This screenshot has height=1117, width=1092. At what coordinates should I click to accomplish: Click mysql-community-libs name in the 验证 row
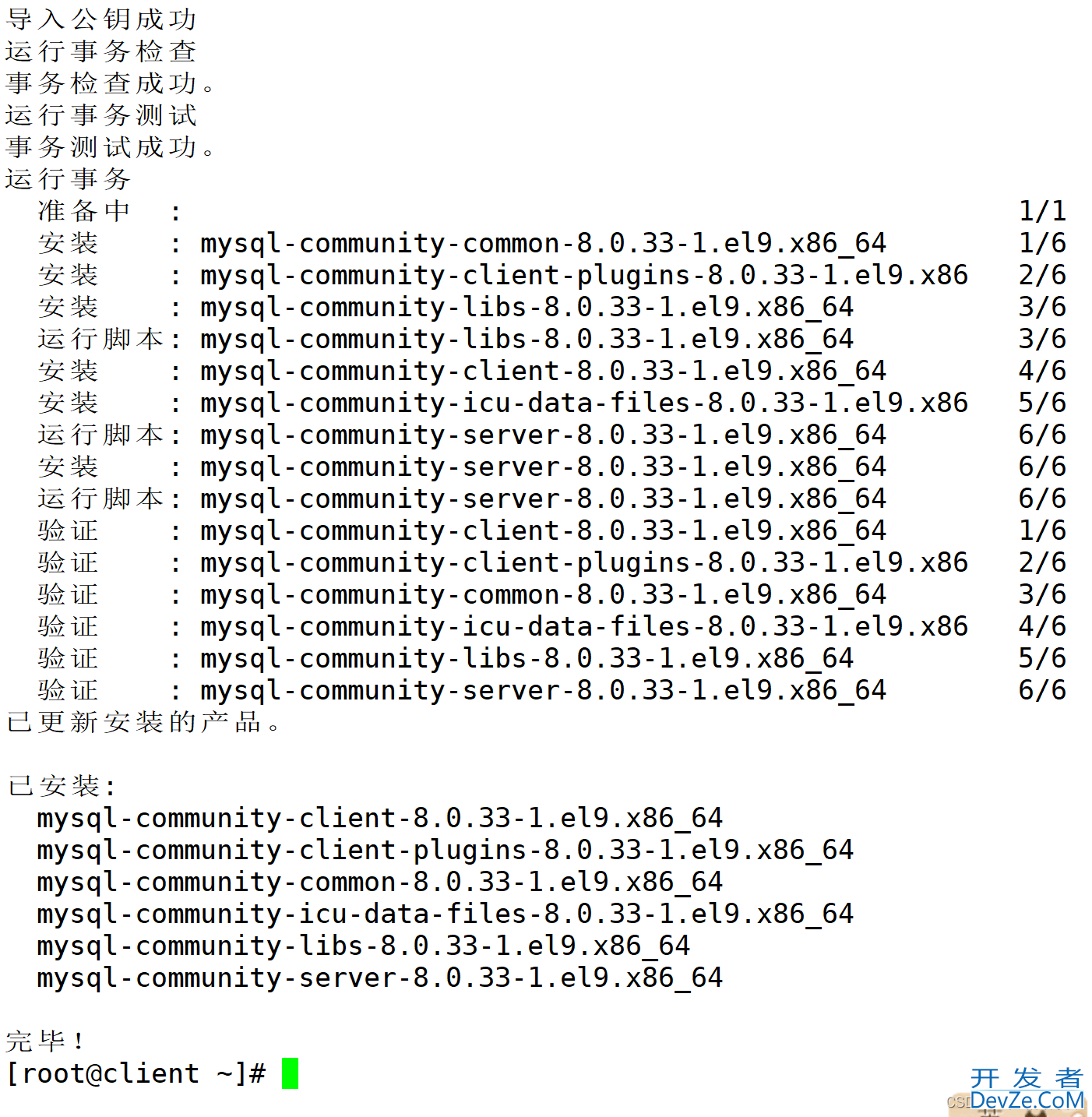(527, 658)
